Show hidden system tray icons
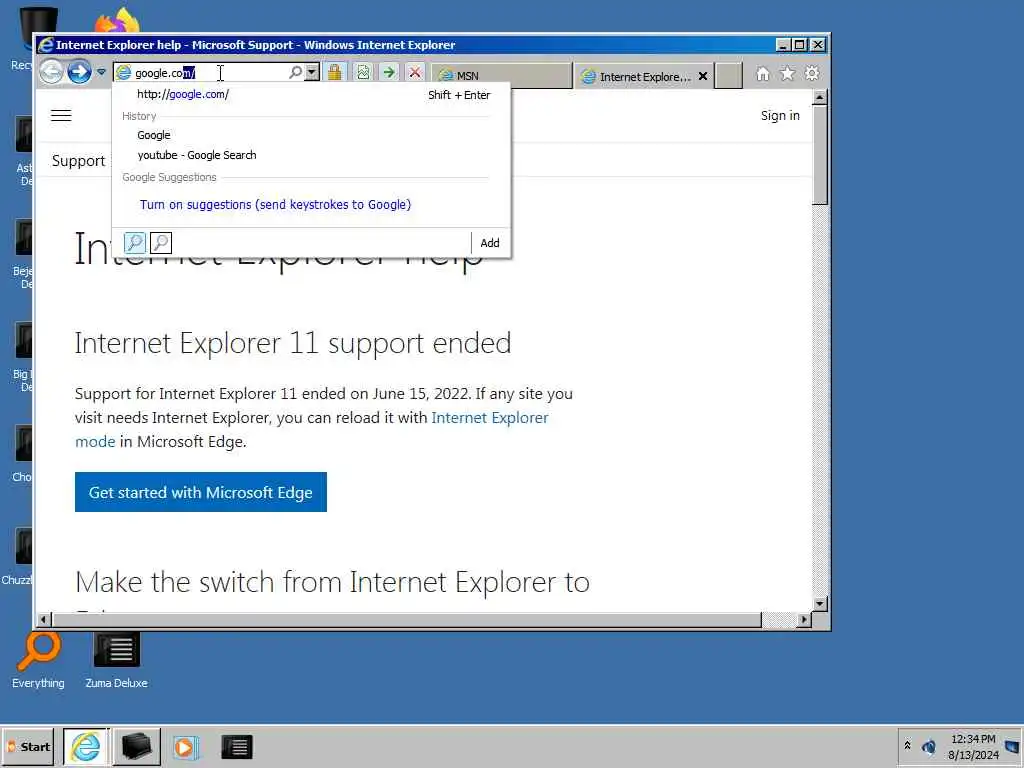Viewport: 1024px width, 768px height. (907, 746)
